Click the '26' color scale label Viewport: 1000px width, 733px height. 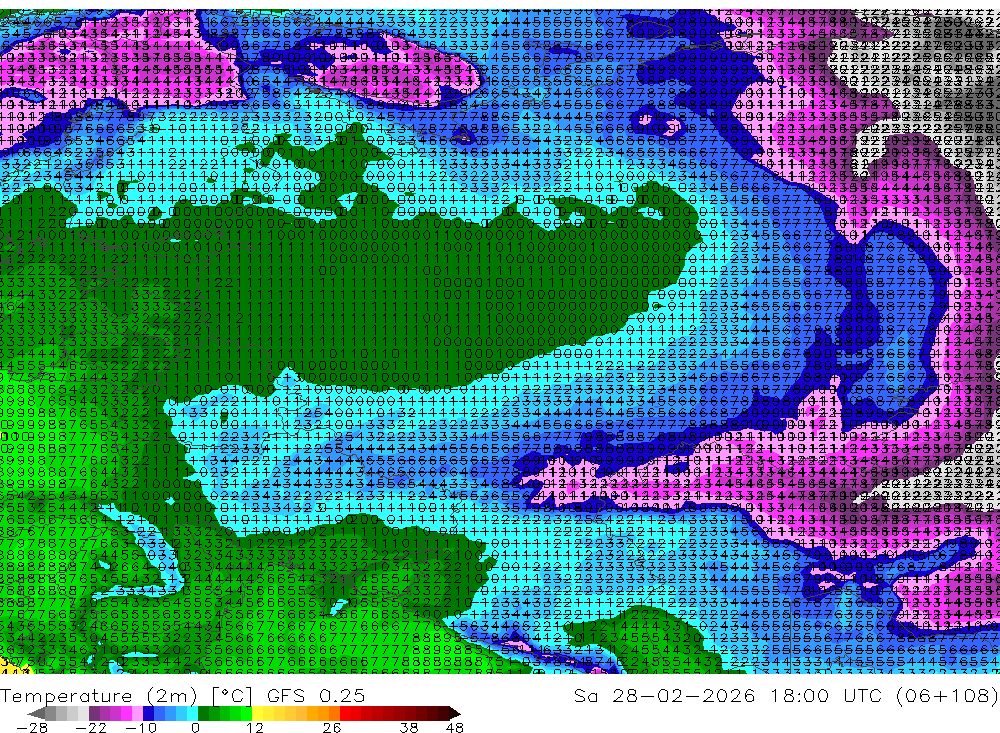(332, 727)
